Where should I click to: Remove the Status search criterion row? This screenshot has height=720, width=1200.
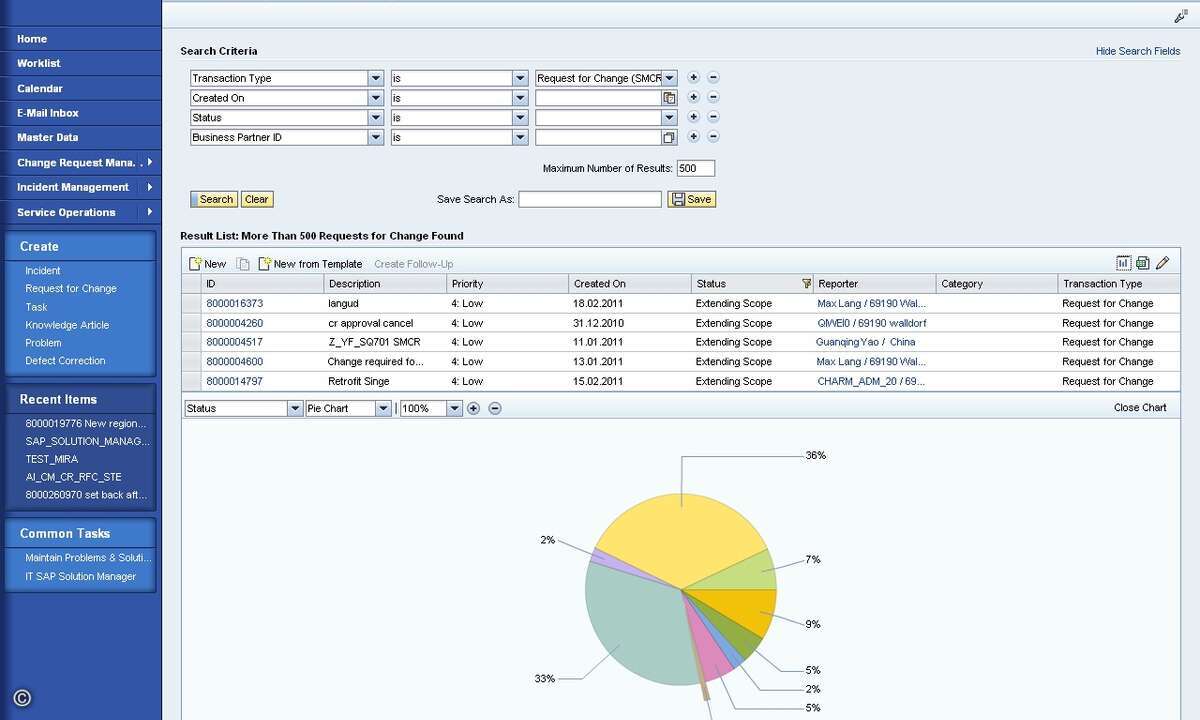tap(713, 117)
